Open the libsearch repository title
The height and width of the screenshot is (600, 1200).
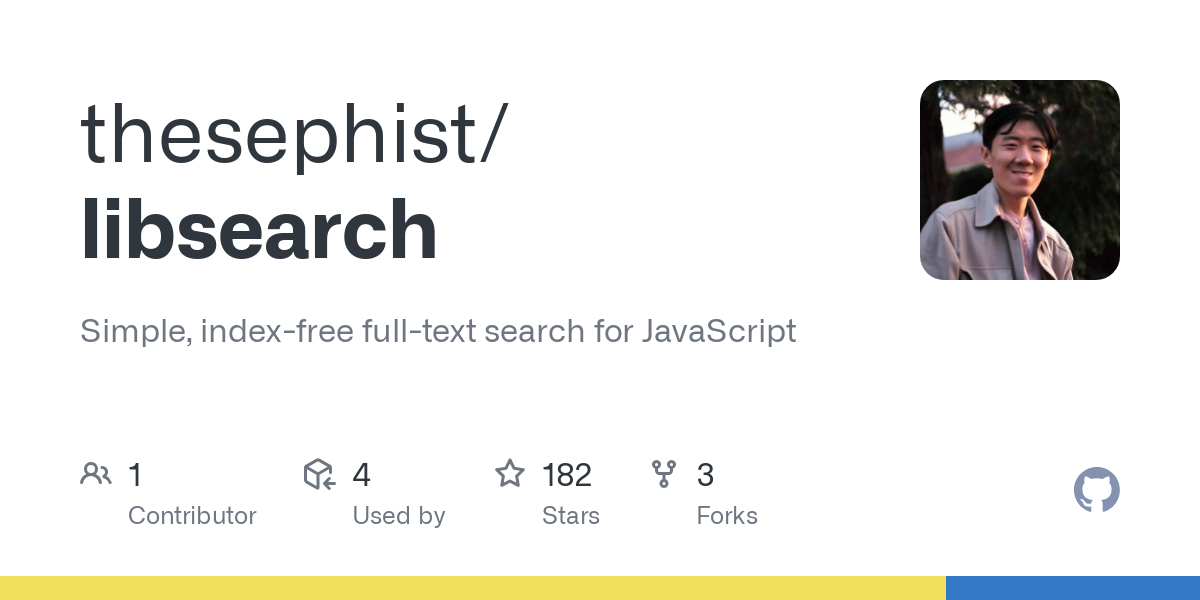[x=259, y=230]
